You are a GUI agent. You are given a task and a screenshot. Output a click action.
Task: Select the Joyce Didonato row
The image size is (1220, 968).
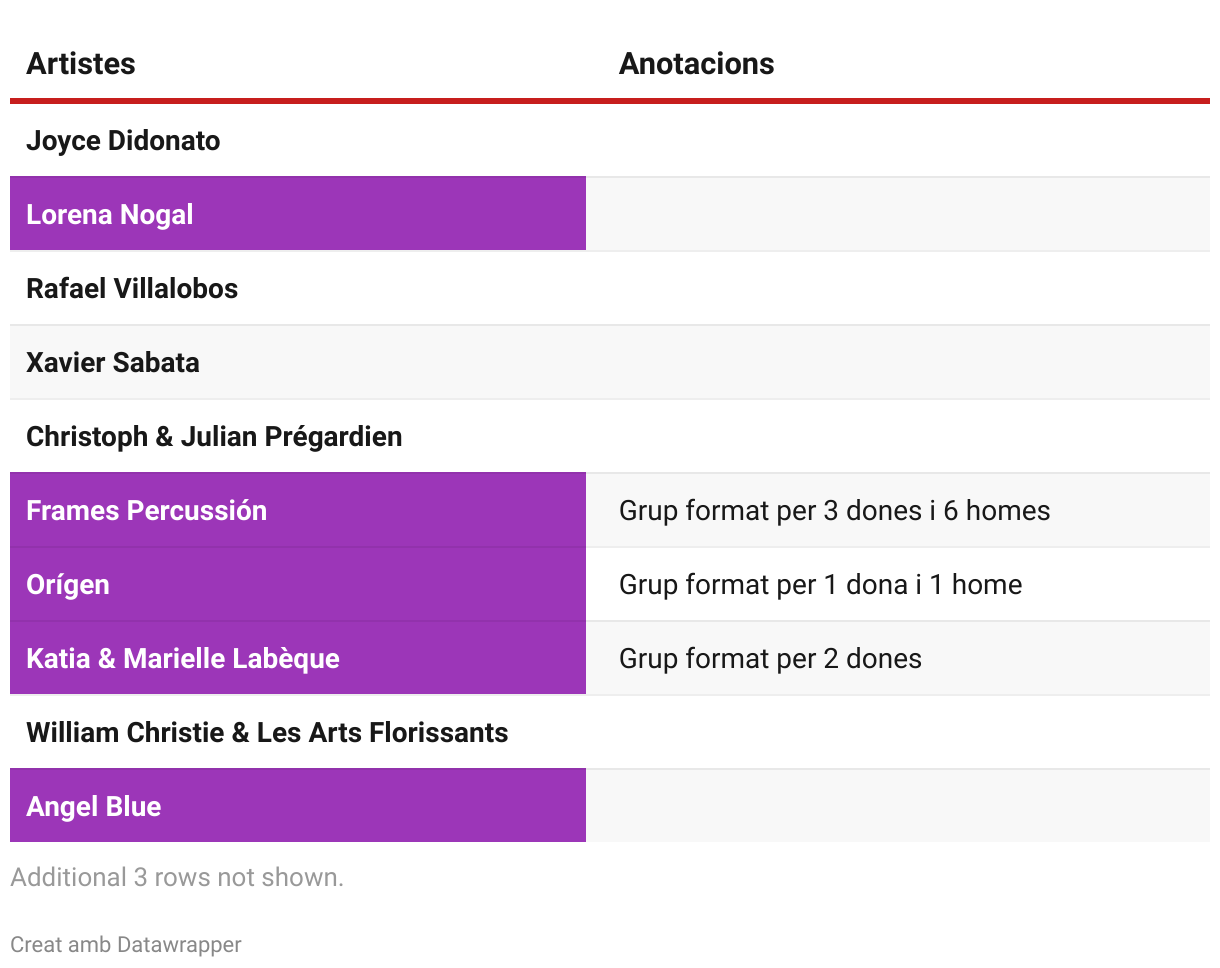click(123, 141)
